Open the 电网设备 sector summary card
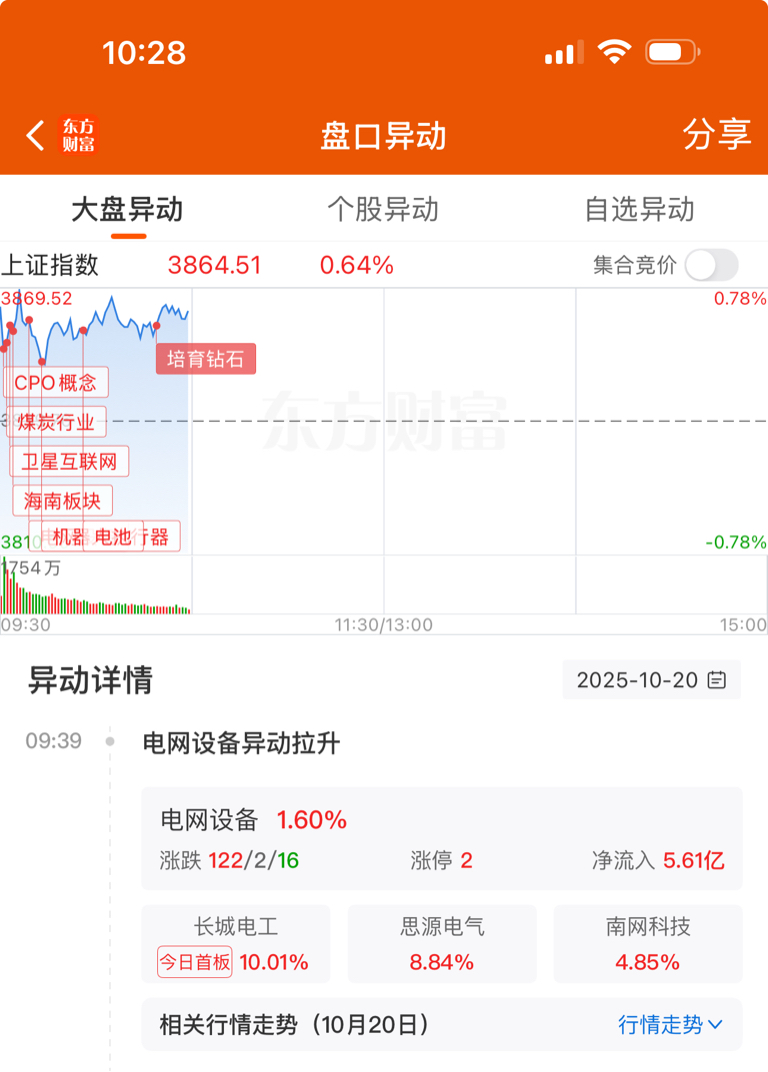This screenshot has width=768, height=1072. click(x=442, y=838)
